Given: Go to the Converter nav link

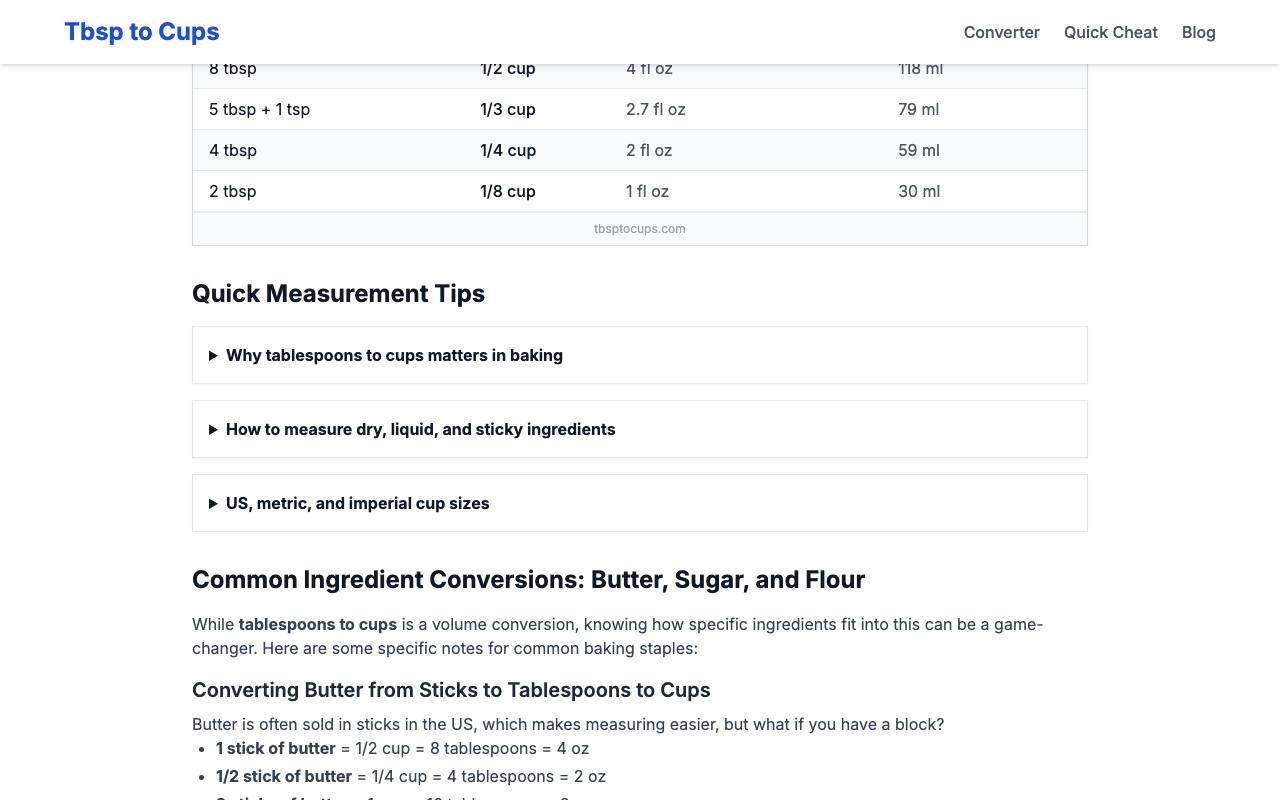Looking at the screenshot, I should coord(1001,32).
